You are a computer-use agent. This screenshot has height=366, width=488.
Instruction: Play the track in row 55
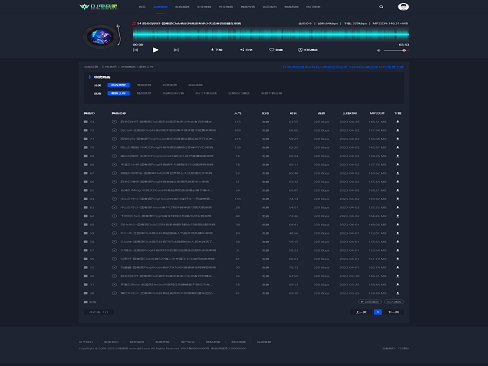[x=114, y=267]
